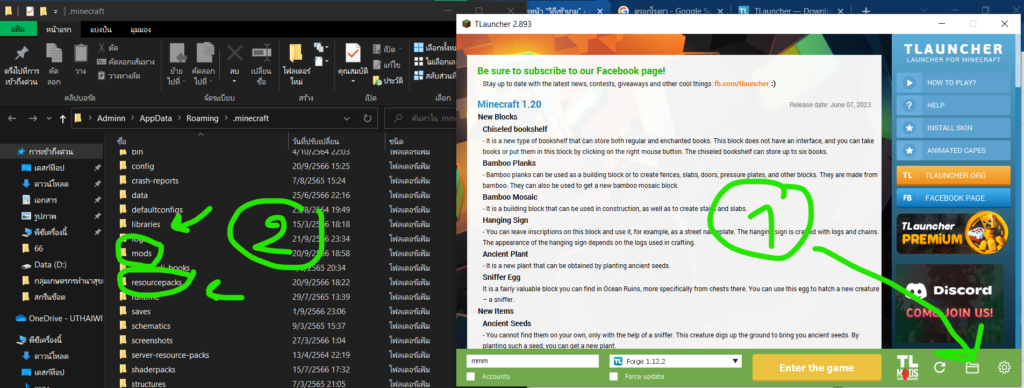
Task: Click the address bar refresh icon
Action: coord(368,119)
